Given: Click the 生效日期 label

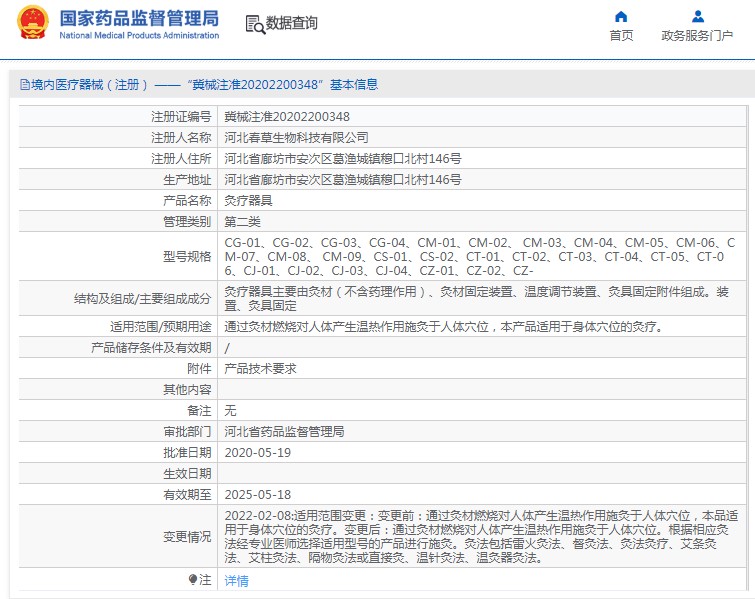Looking at the screenshot, I should [187, 473].
